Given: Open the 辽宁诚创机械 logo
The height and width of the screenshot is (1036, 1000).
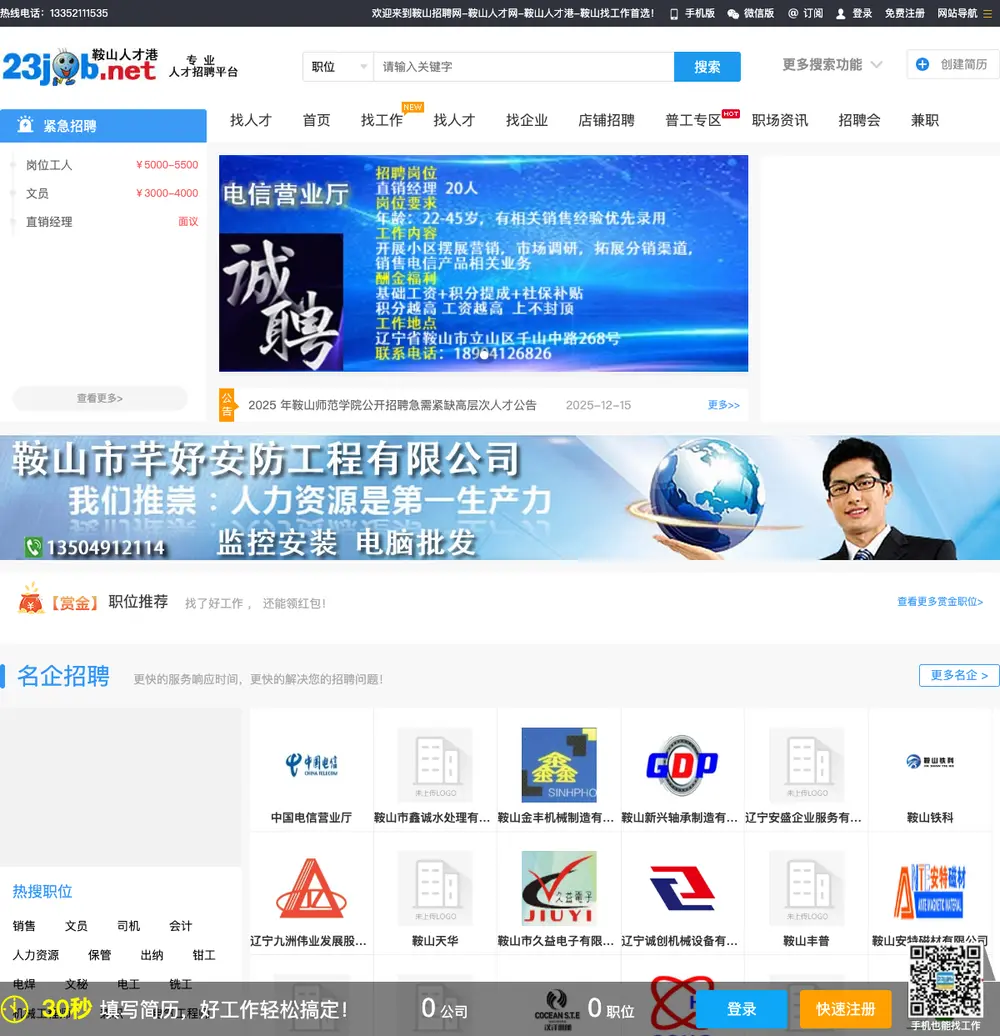Looking at the screenshot, I should click(682, 888).
